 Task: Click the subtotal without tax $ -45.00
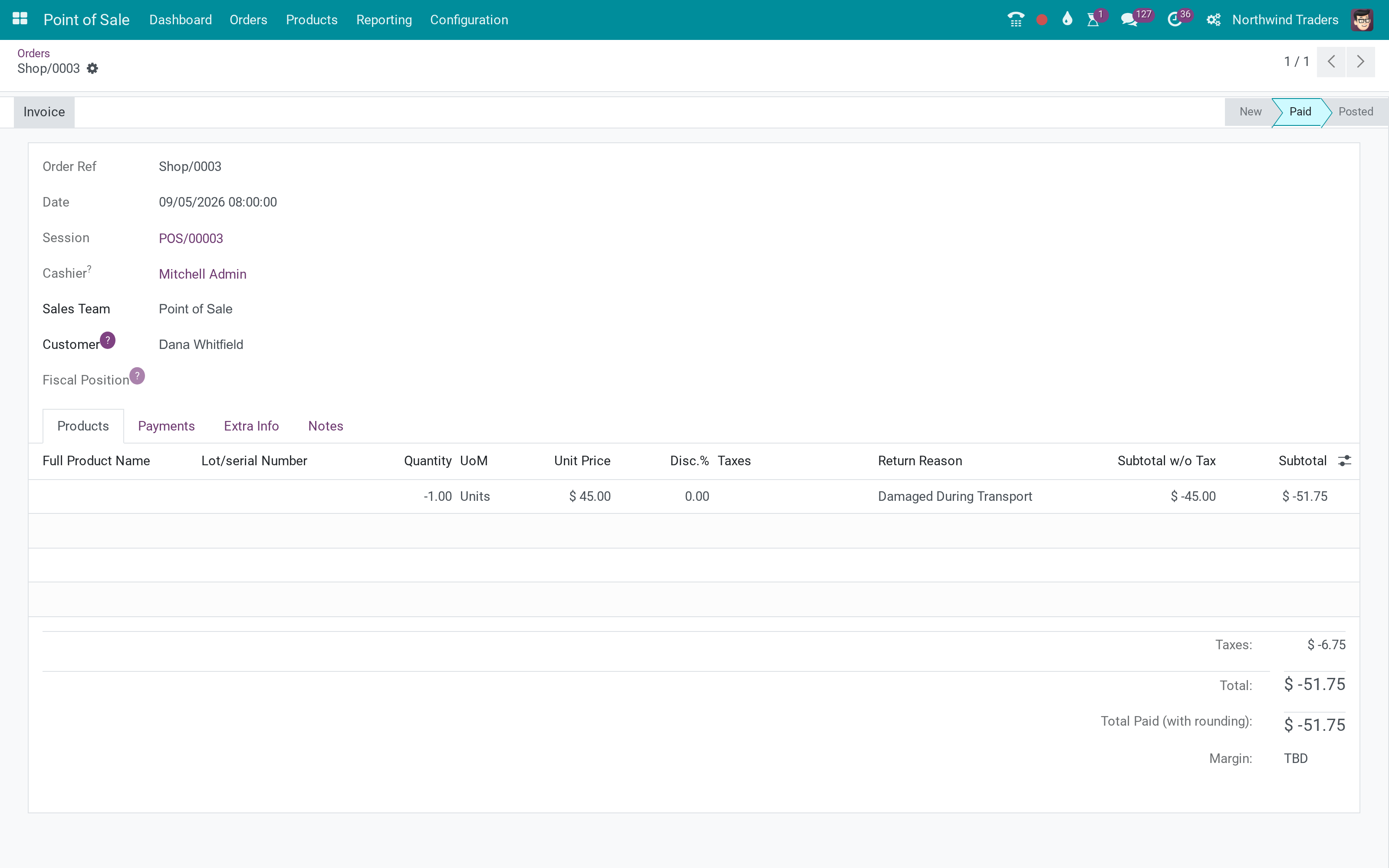coord(1193,496)
